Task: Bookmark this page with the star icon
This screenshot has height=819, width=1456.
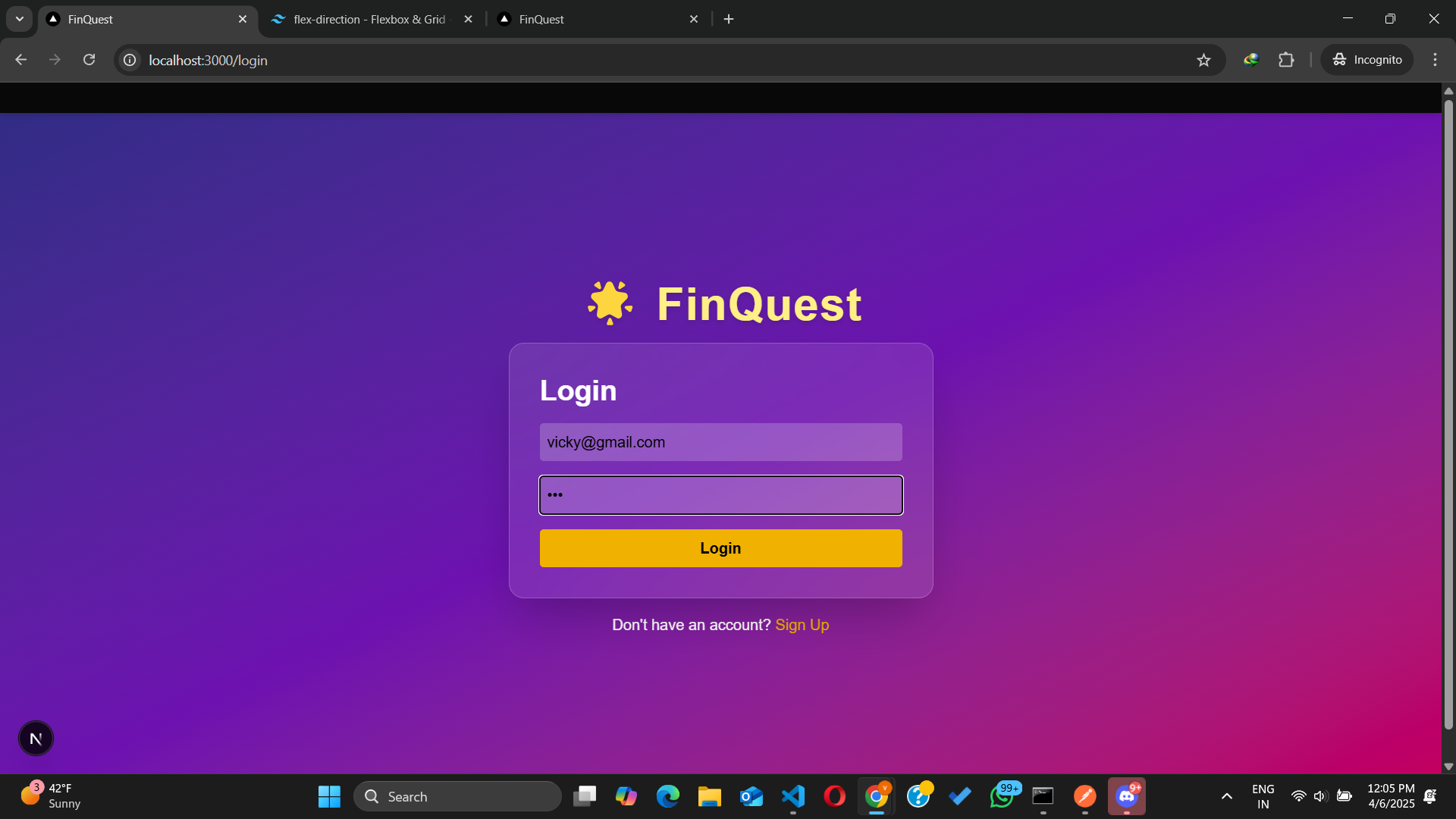Action: [1203, 60]
